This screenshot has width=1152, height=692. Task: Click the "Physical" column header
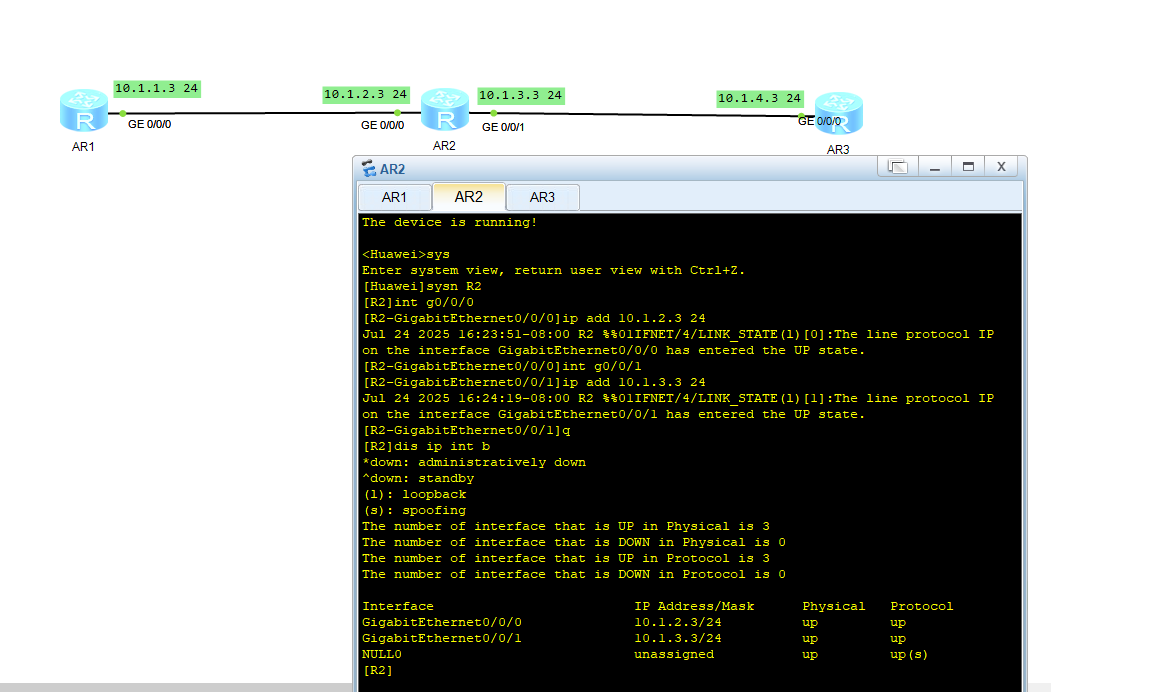tap(834, 606)
